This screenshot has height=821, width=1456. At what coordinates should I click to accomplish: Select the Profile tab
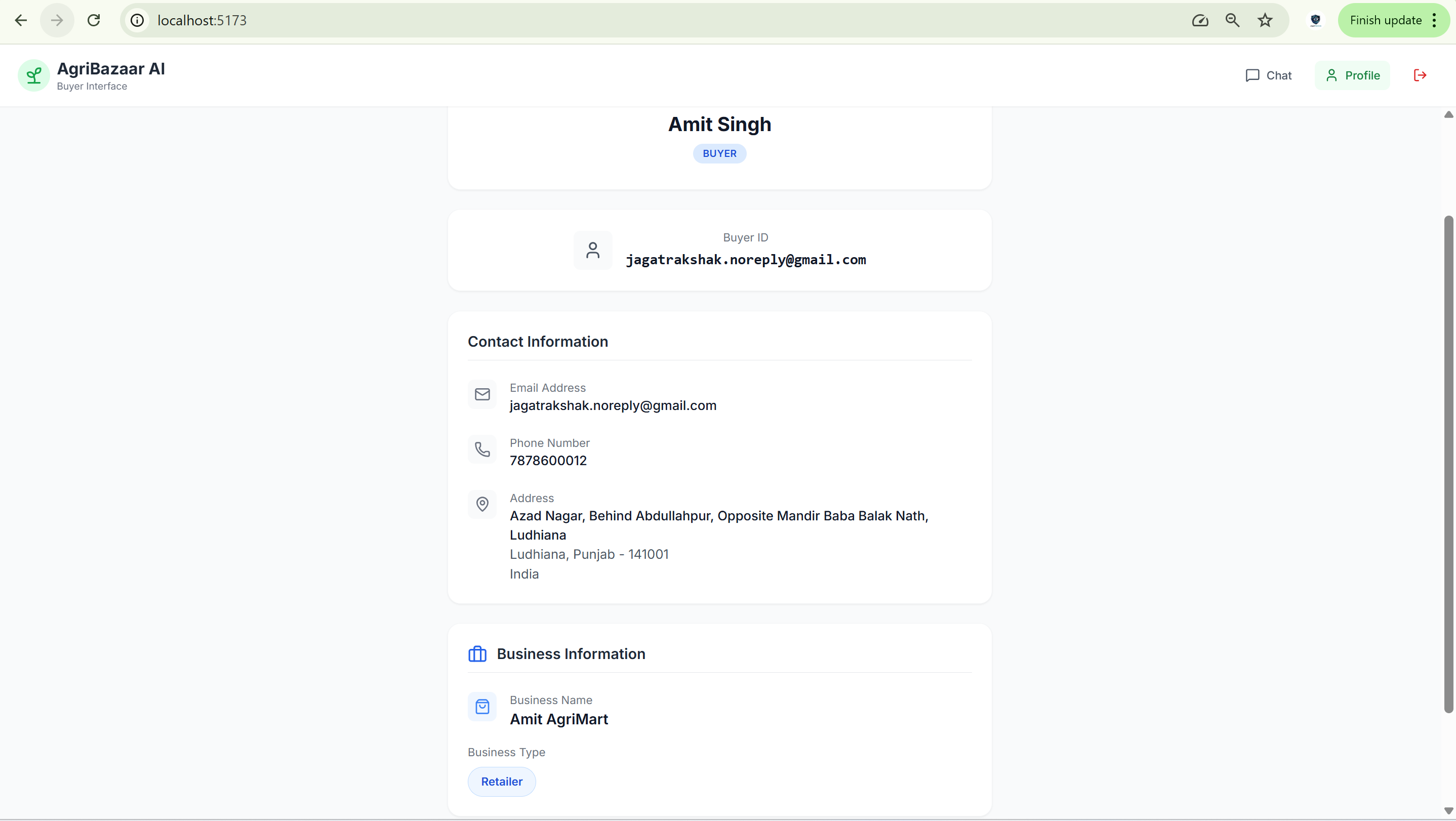pyautogui.click(x=1352, y=75)
